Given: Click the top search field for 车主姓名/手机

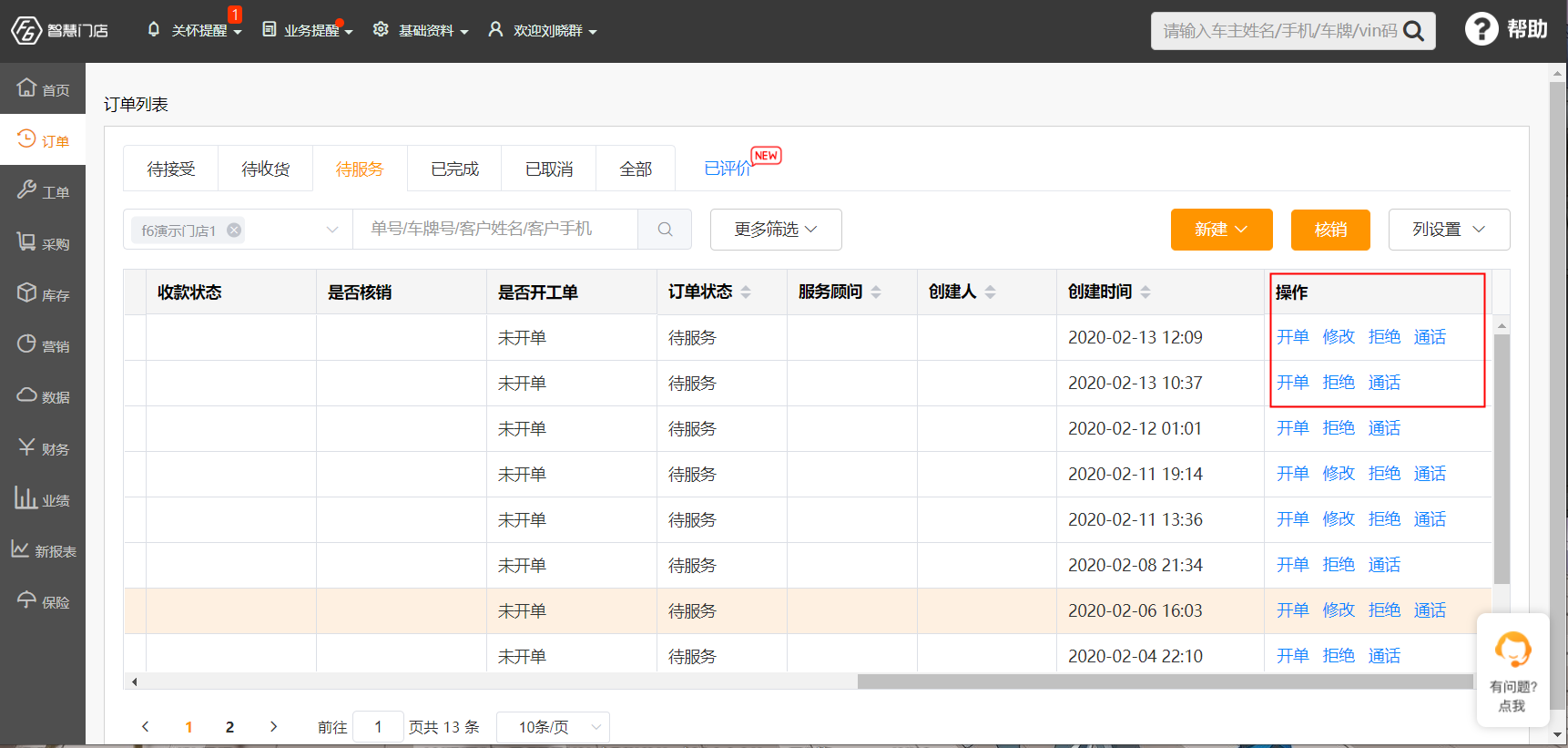Looking at the screenshot, I should pyautogui.click(x=1279, y=31).
